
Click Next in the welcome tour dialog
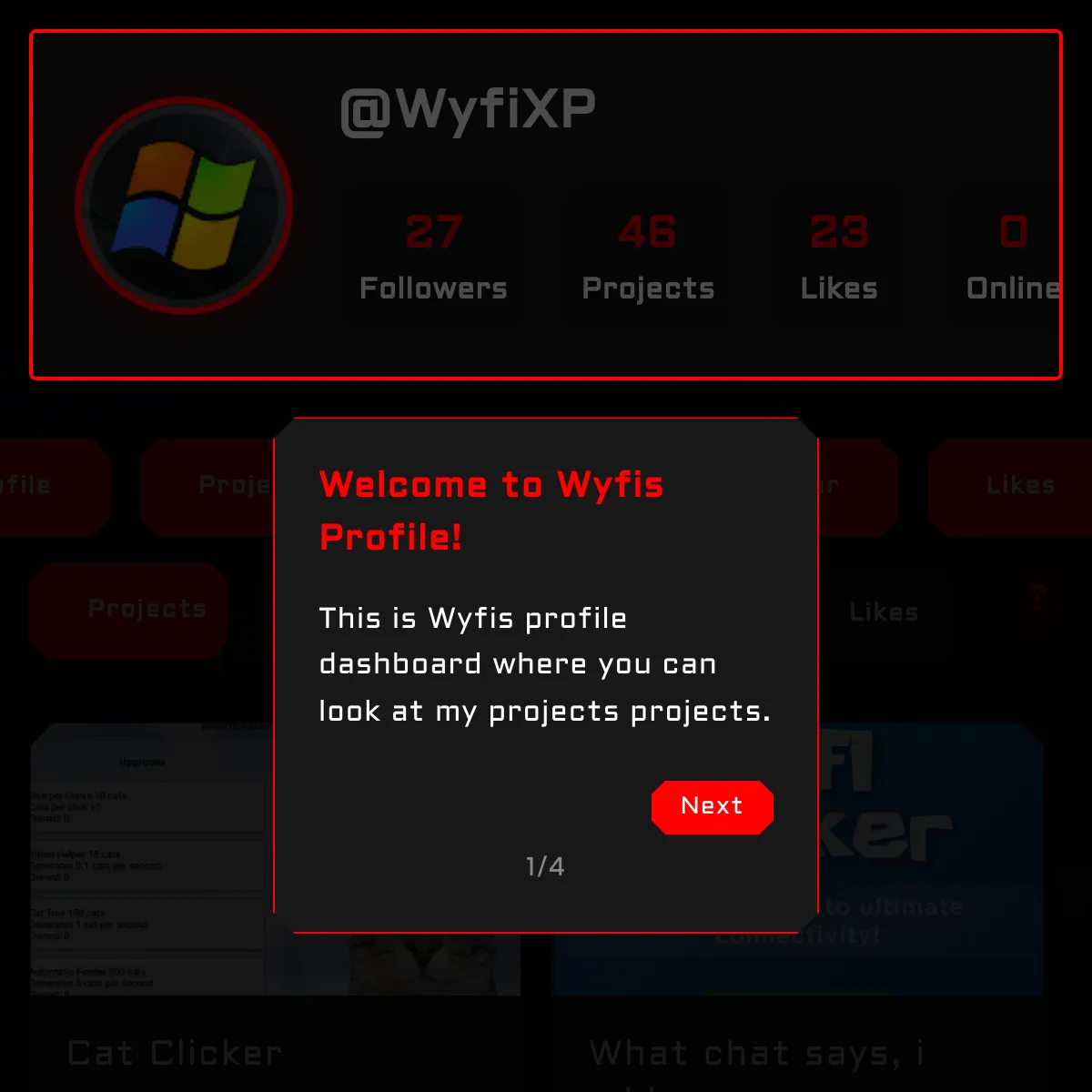tap(712, 806)
